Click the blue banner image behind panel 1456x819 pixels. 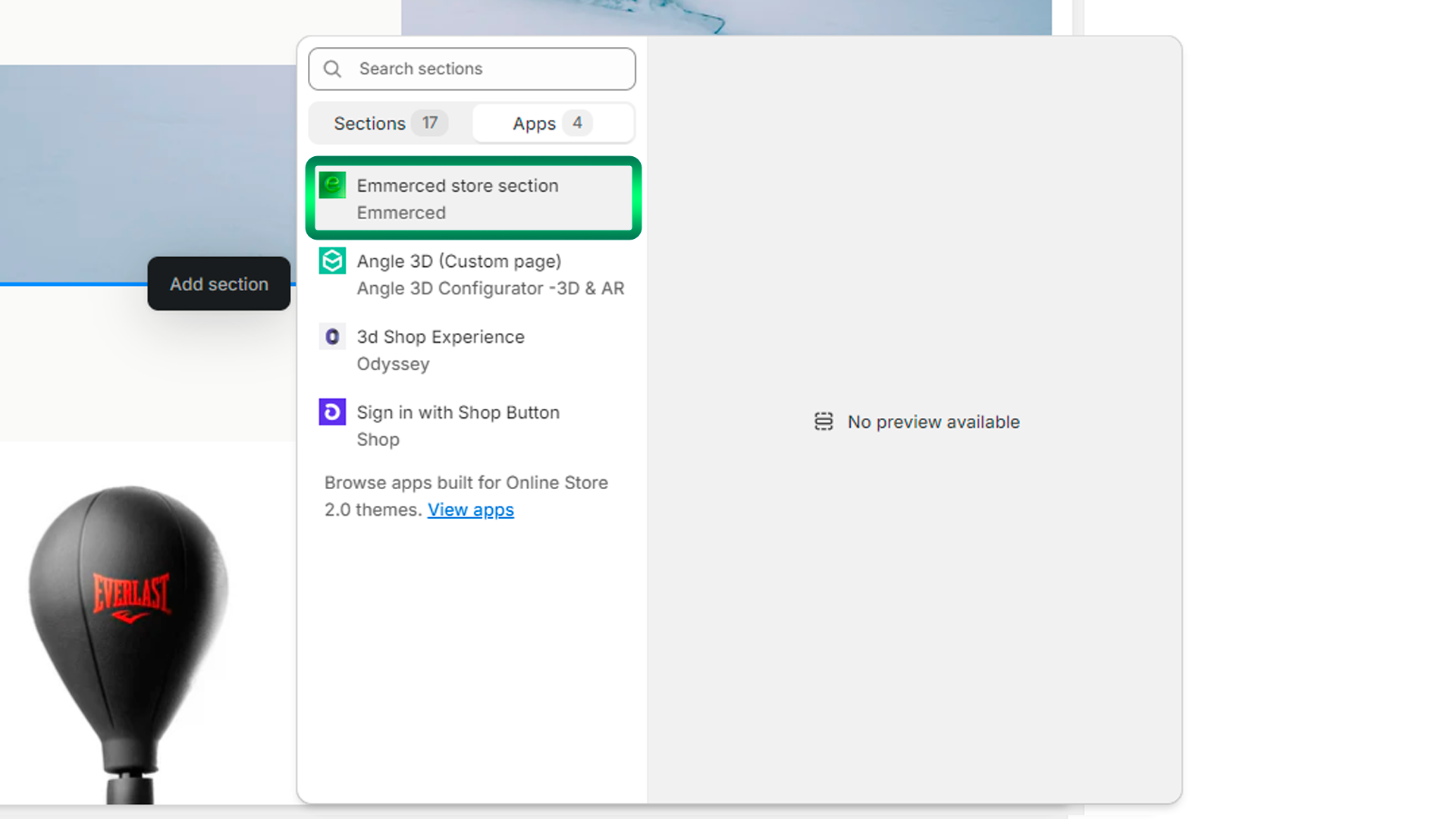point(144,167)
